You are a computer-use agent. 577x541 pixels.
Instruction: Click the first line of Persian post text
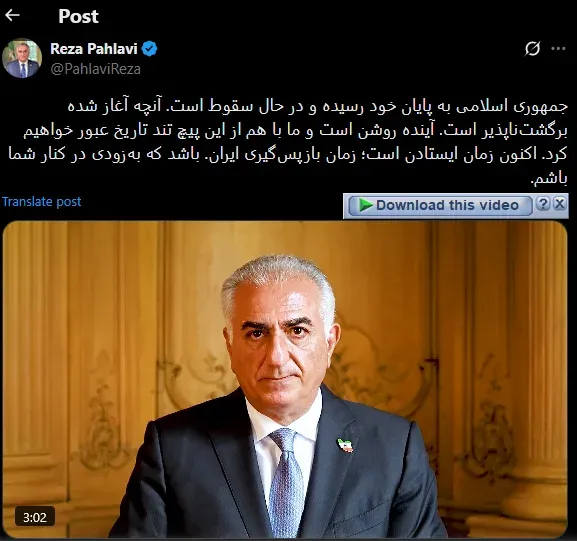(x=318, y=106)
